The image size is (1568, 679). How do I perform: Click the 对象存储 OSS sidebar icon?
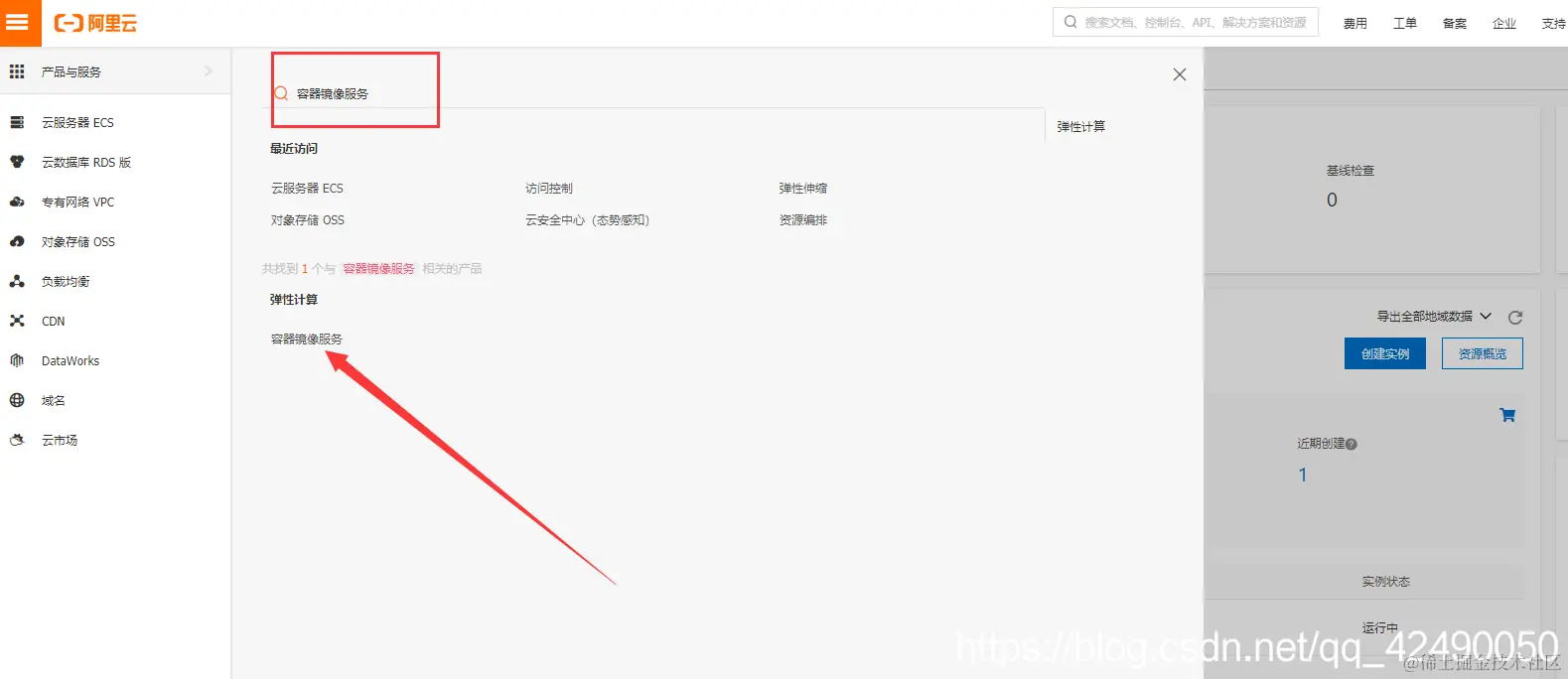click(17, 241)
